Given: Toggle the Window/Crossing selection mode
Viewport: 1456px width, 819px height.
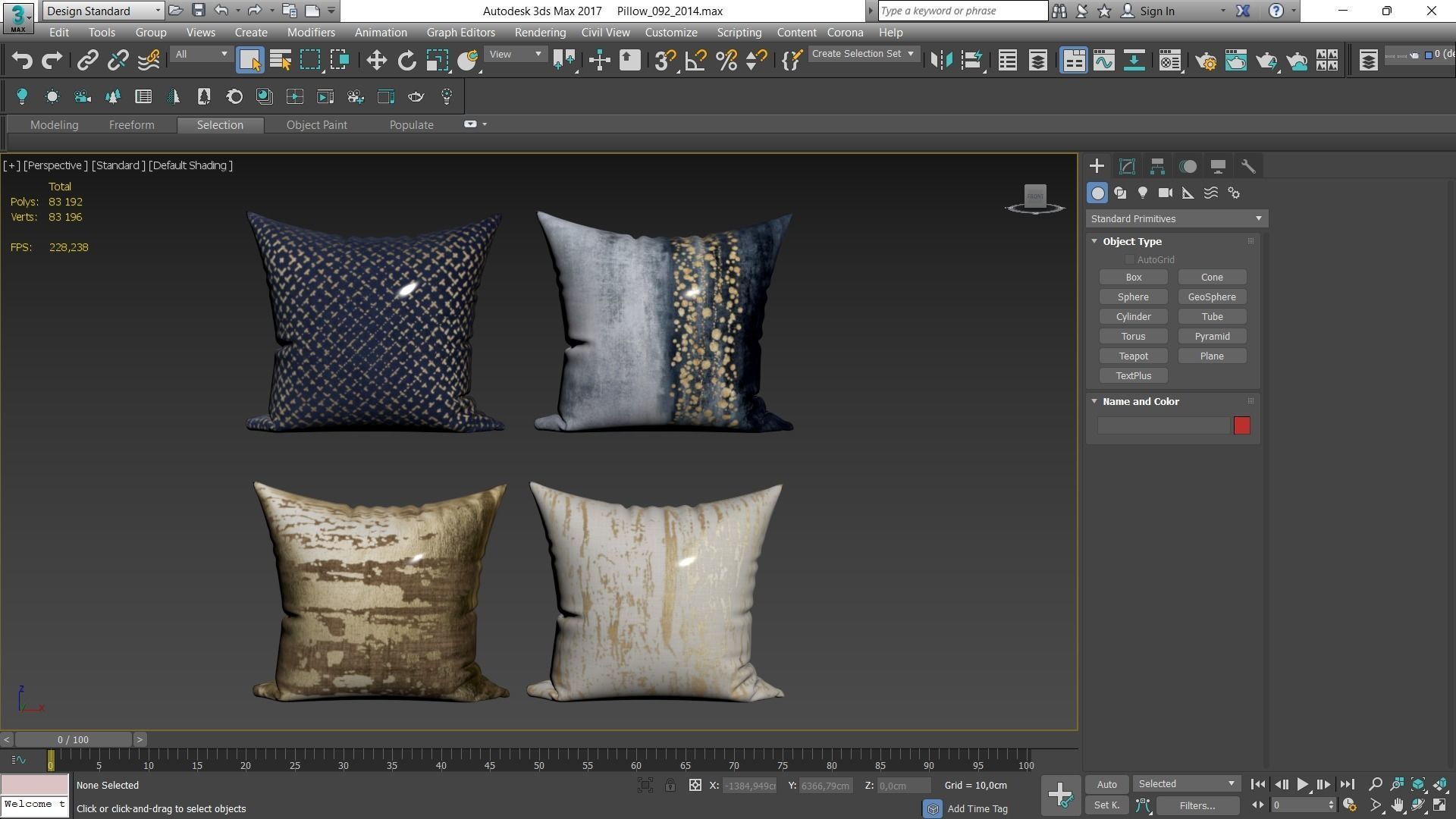Looking at the screenshot, I should point(340,61).
